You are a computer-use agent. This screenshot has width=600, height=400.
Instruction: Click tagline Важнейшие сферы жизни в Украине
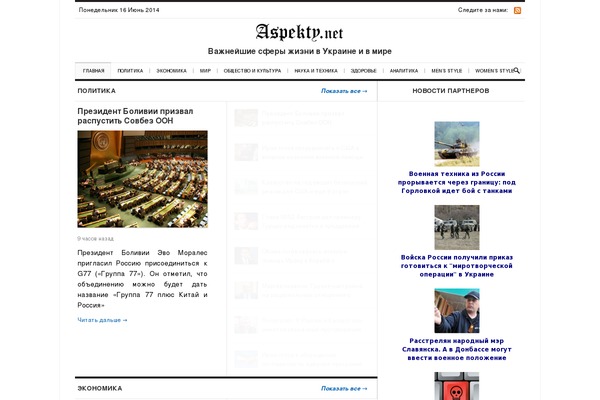(x=300, y=51)
